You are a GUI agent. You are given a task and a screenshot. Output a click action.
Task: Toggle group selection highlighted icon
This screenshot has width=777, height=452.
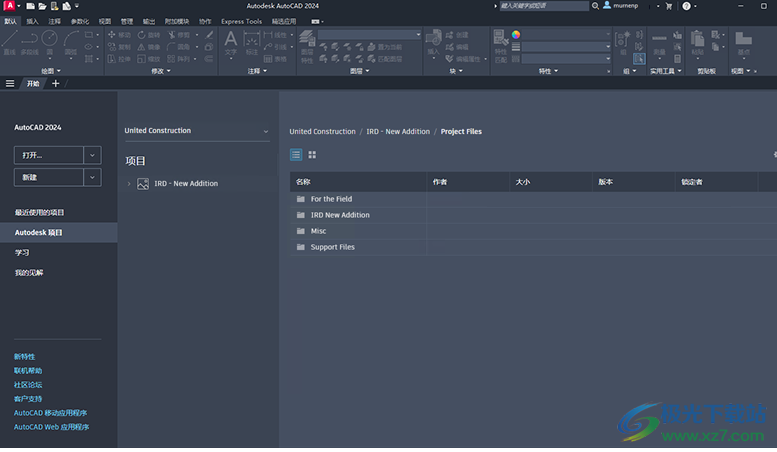click(639, 59)
